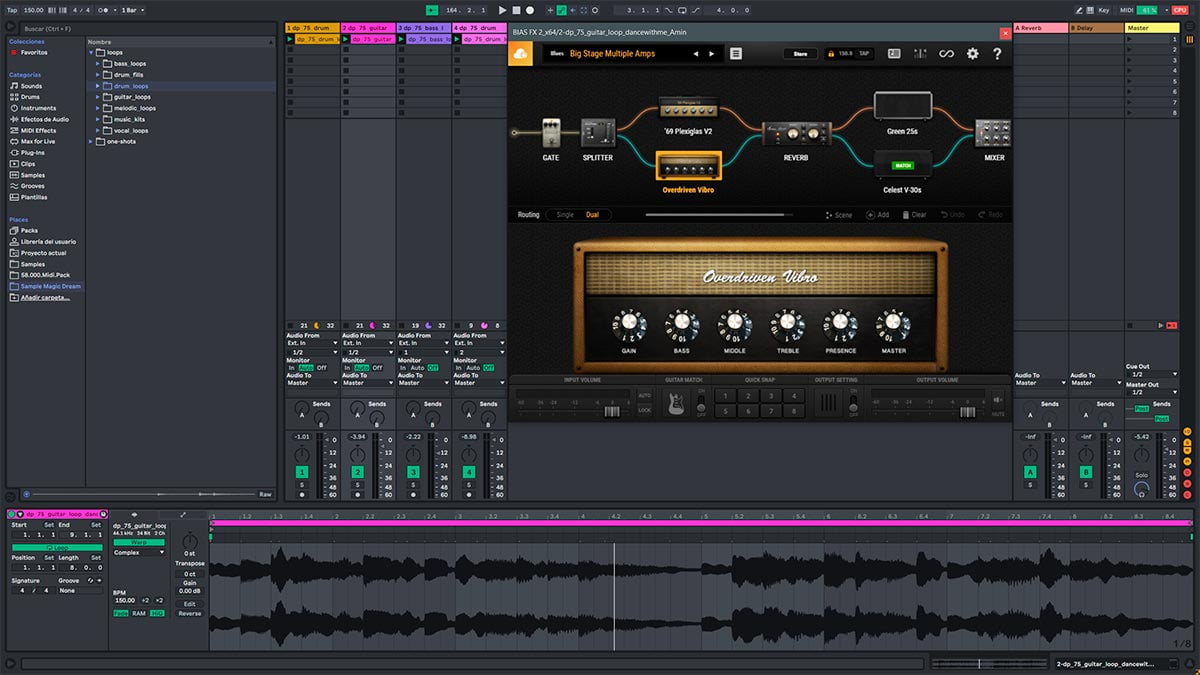Select the REVERB rack unit
Image resolution: width=1200 pixels, height=675 pixels.
coord(796,134)
